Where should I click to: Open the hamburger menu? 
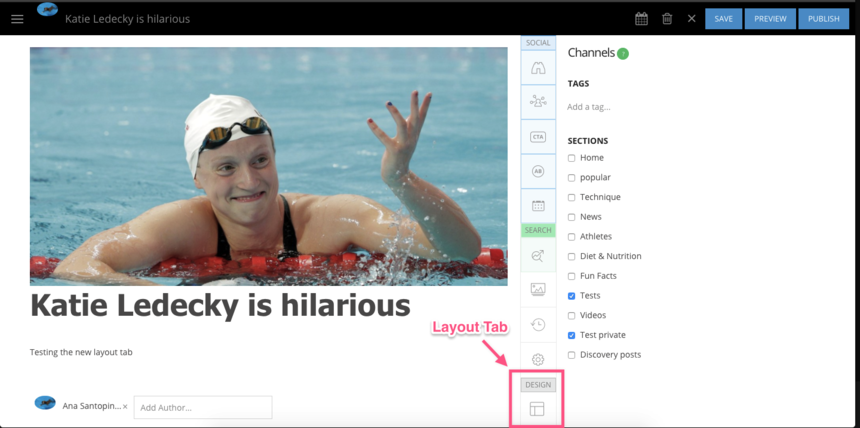tap(17, 19)
